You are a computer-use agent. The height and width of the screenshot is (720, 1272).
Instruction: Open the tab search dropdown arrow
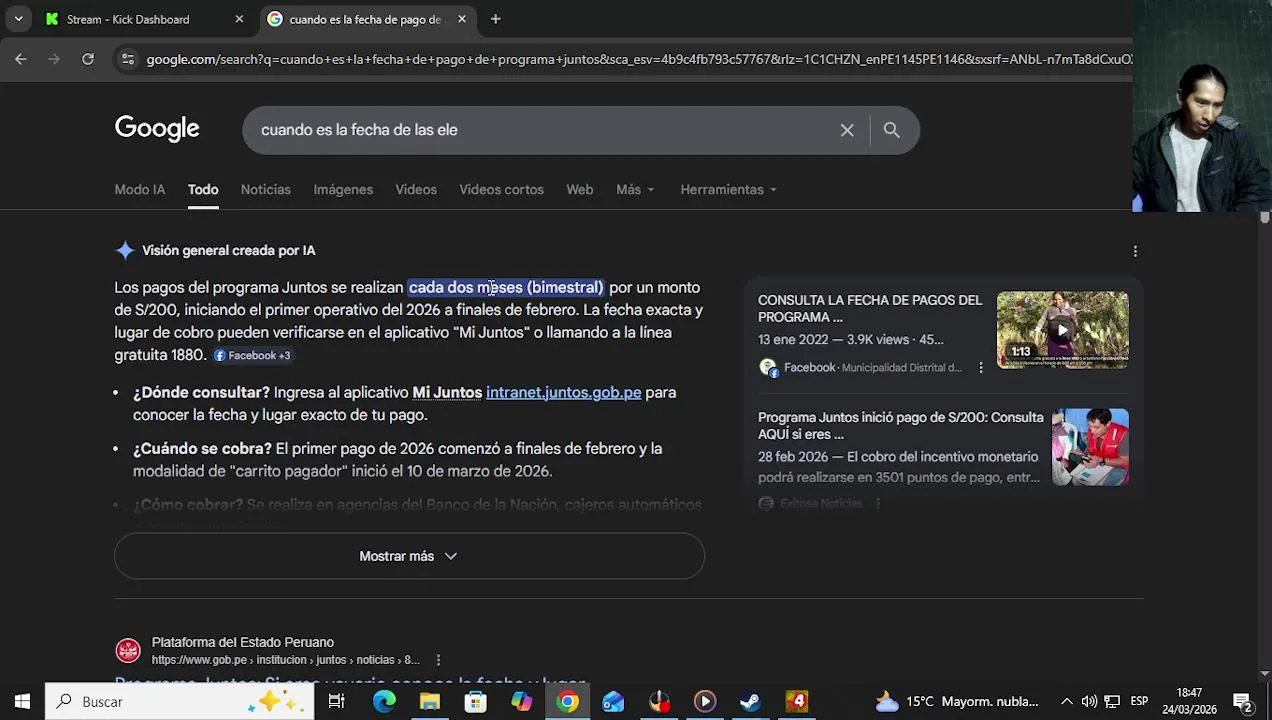coord(18,19)
